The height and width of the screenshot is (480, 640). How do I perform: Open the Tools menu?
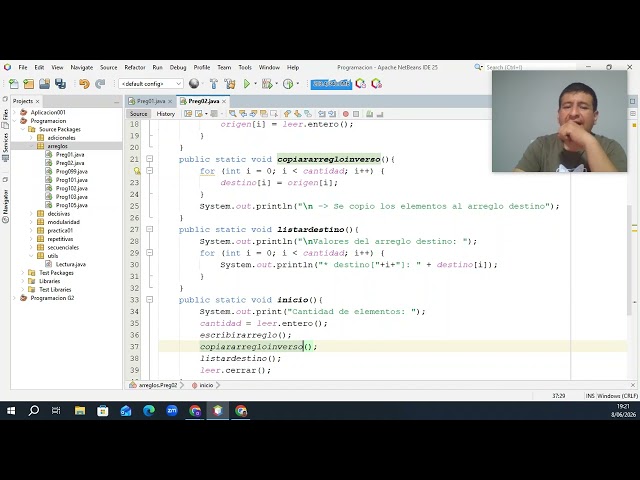[245, 67]
